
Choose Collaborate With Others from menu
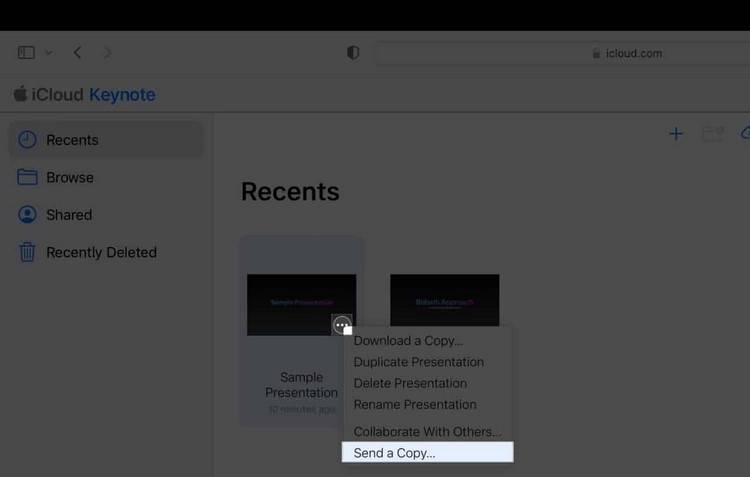click(428, 432)
